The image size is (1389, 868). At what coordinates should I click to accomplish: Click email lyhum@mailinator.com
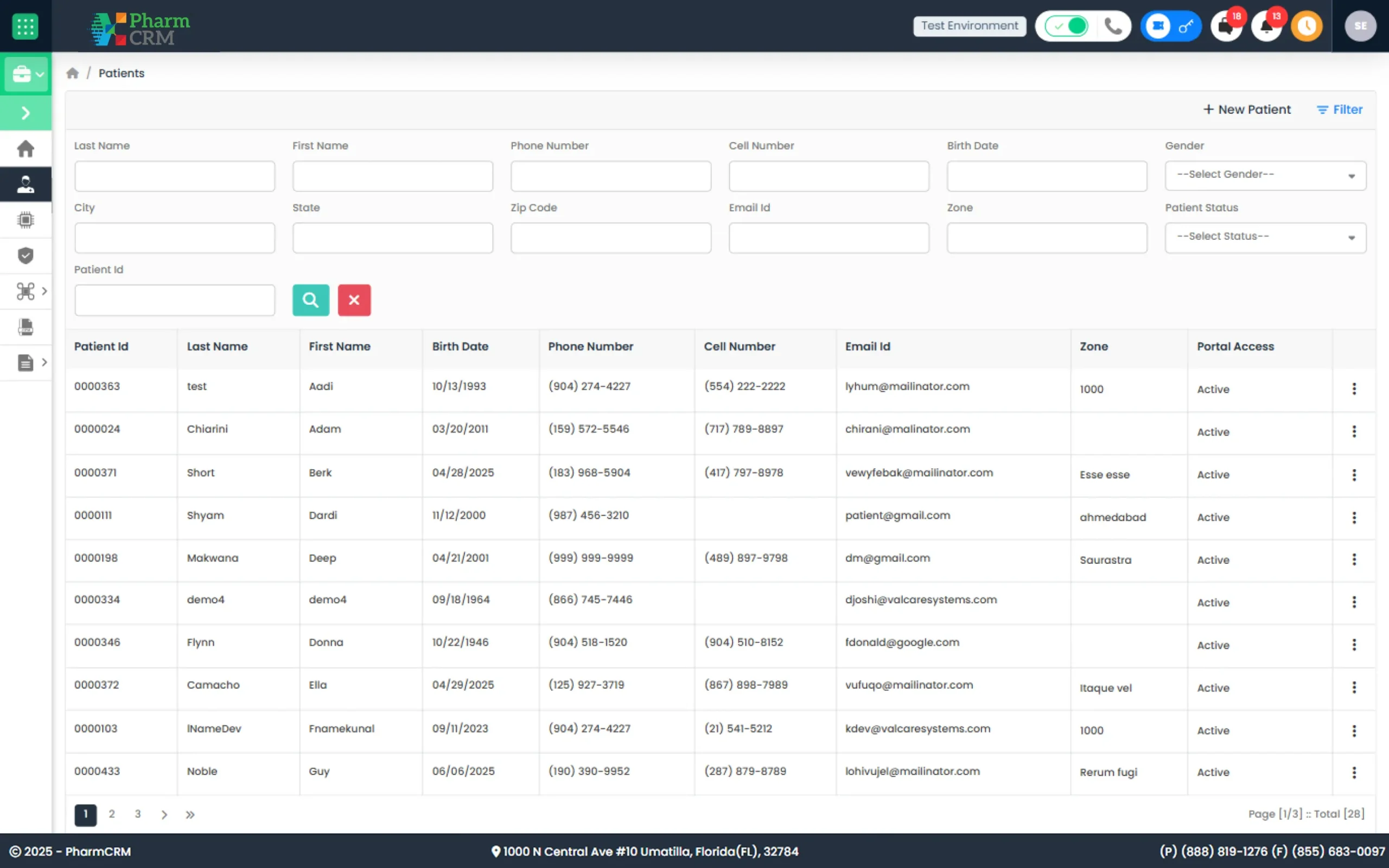click(x=907, y=386)
